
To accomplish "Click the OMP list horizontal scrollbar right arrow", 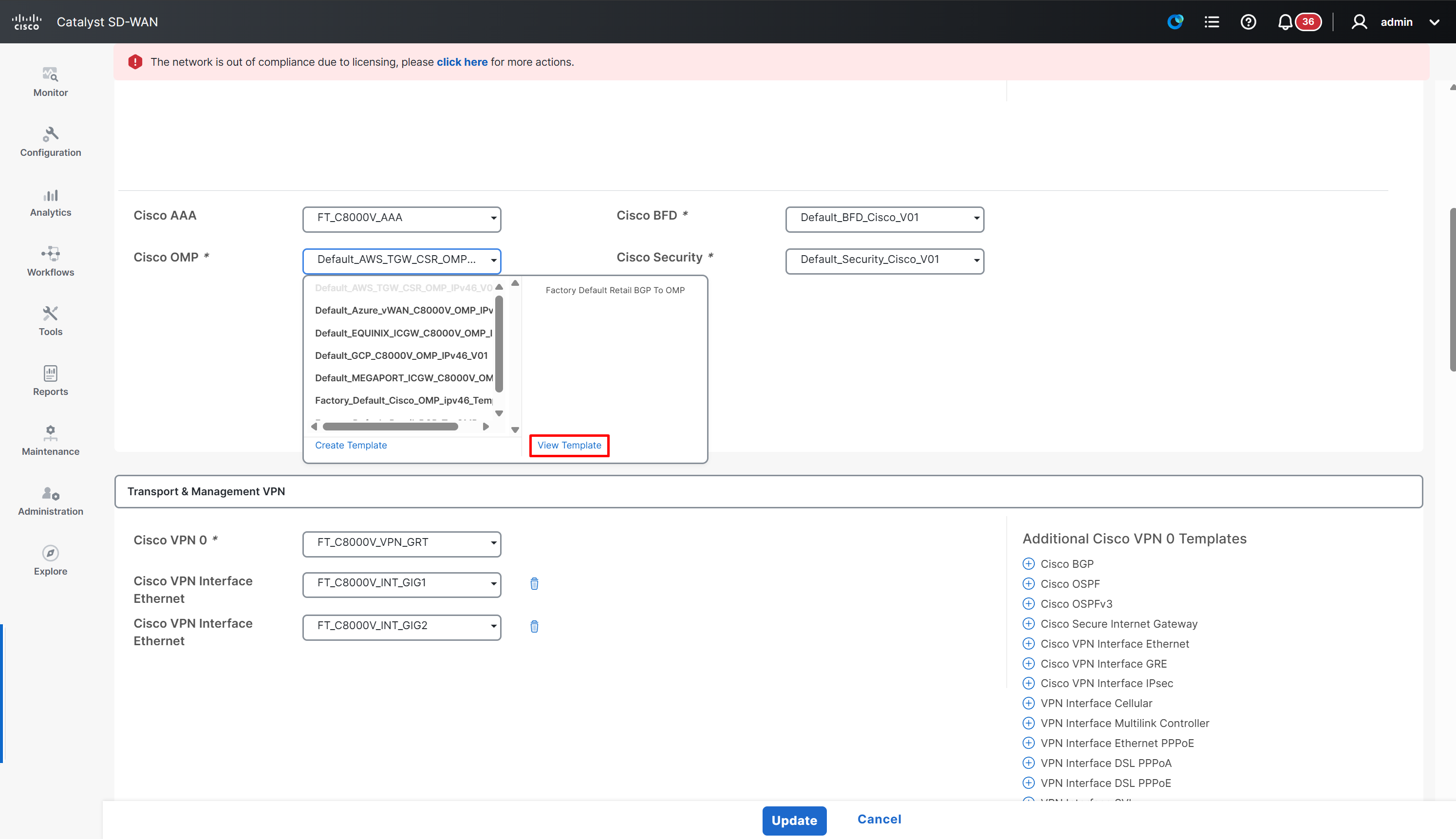I will 485,427.
